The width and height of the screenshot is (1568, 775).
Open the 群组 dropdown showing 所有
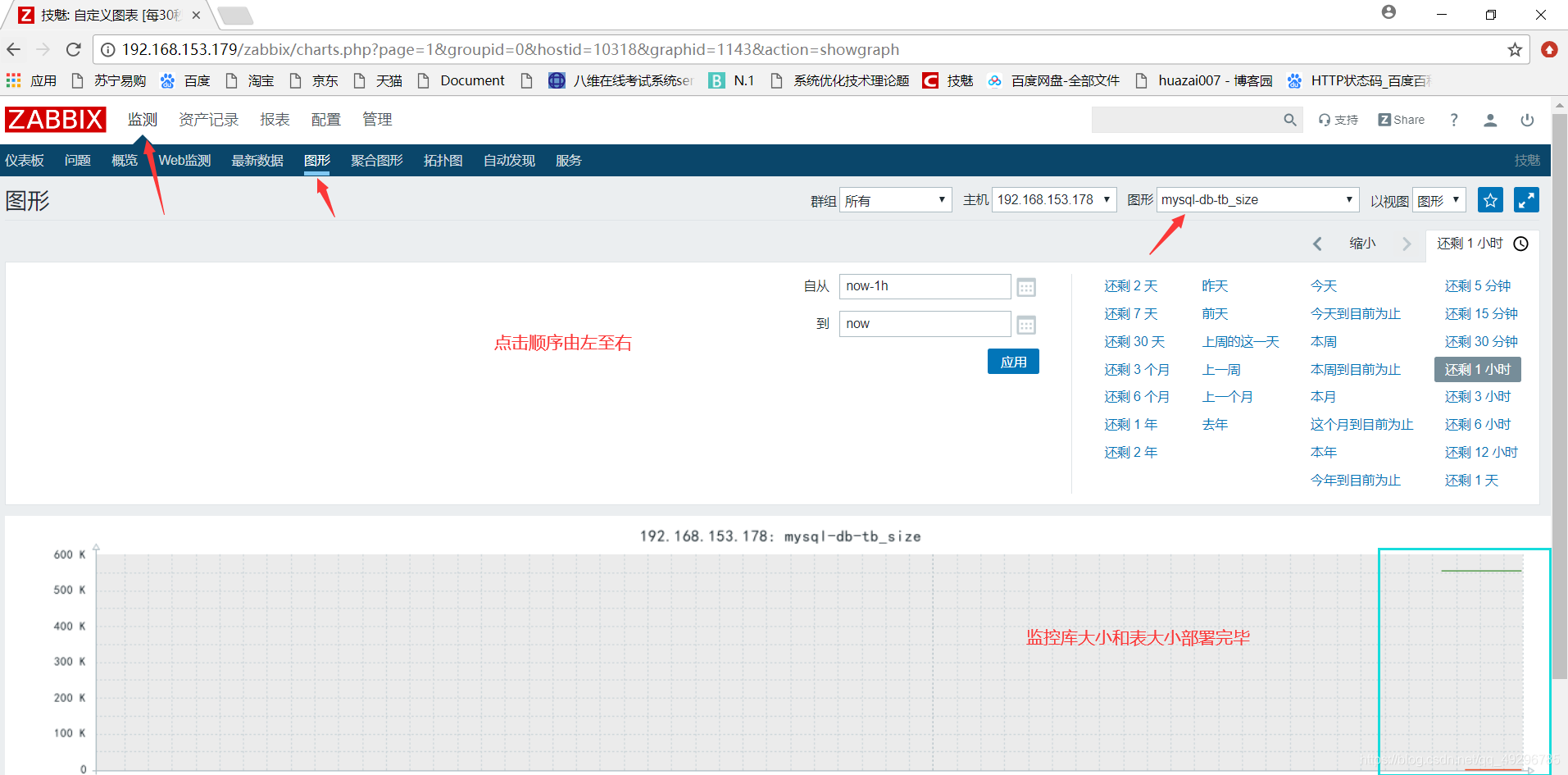(x=895, y=200)
